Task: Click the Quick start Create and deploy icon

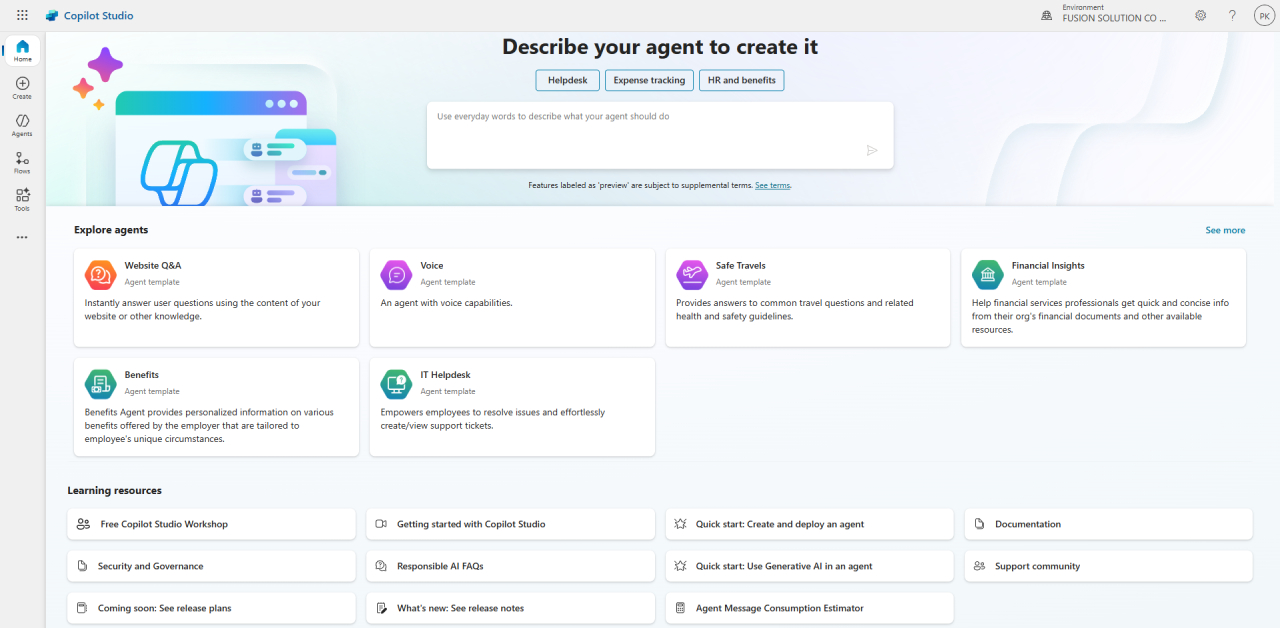Action: [x=681, y=524]
